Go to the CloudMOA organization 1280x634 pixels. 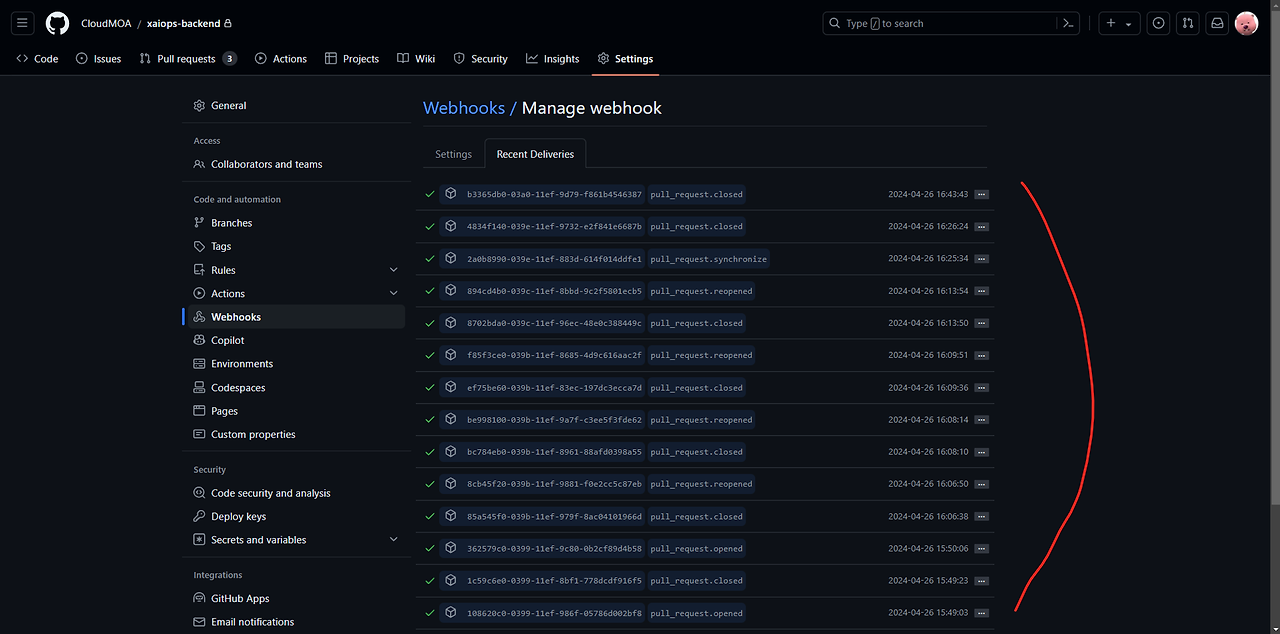pyautogui.click(x=106, y=23)
